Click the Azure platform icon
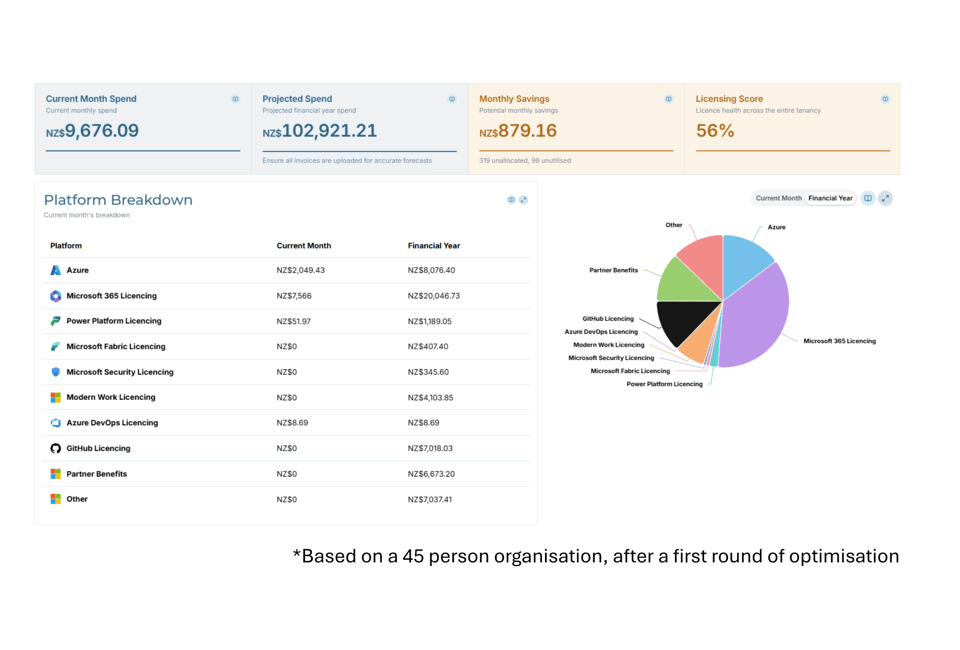 click(56, 270)
